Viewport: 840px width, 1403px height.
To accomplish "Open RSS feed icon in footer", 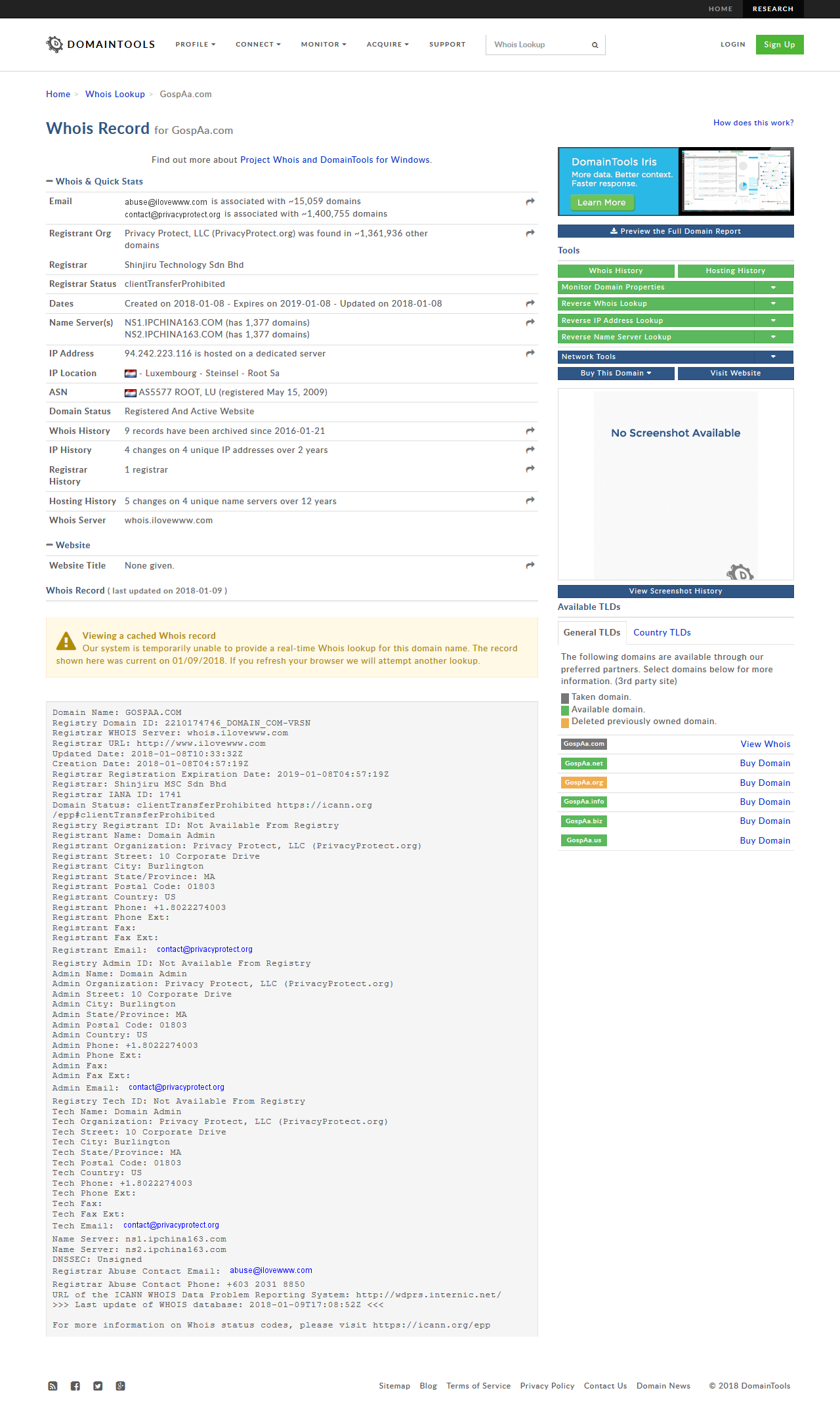I will click(52, 1386).
